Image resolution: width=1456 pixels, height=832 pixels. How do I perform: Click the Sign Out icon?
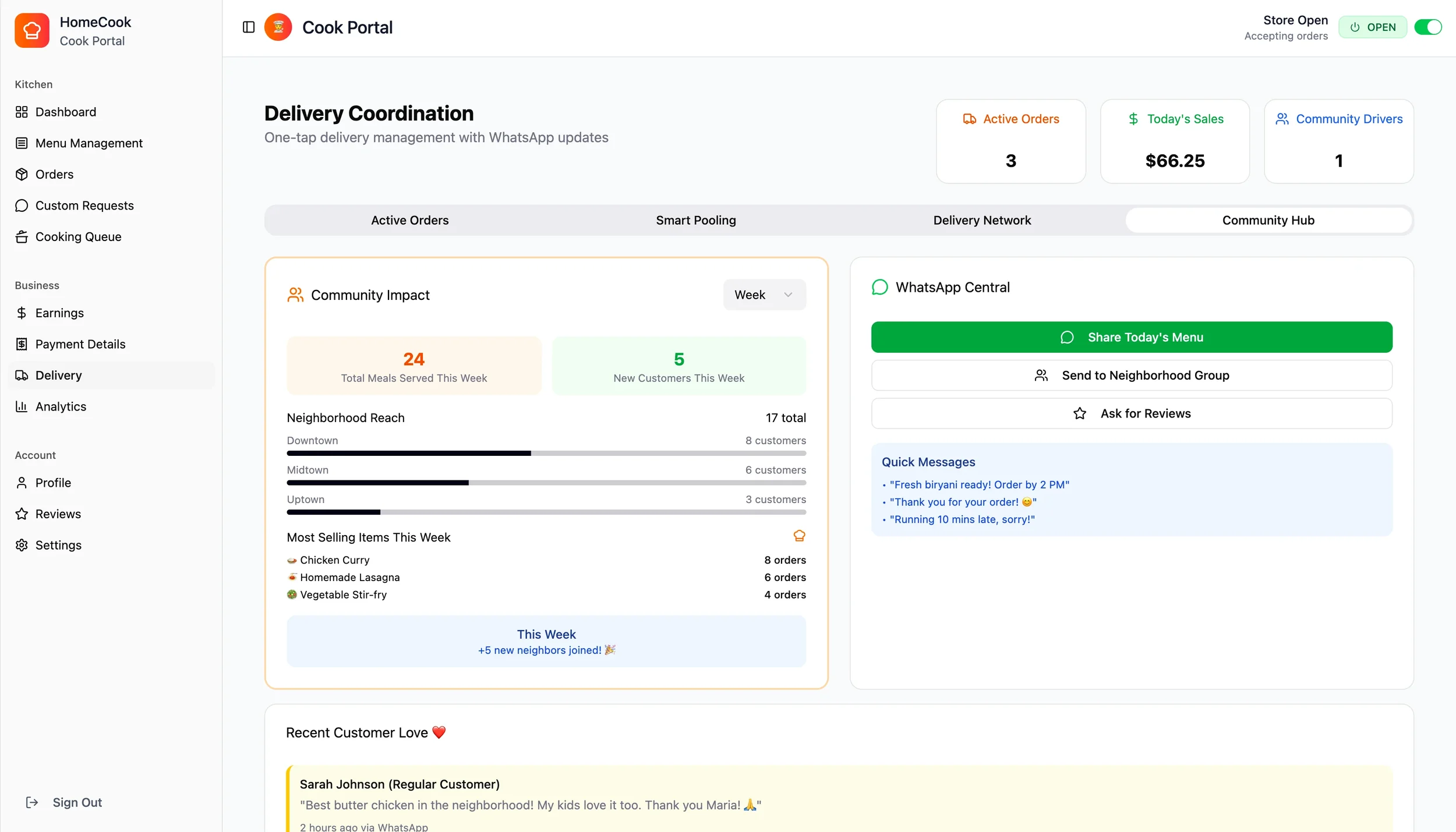click(32, 802)
